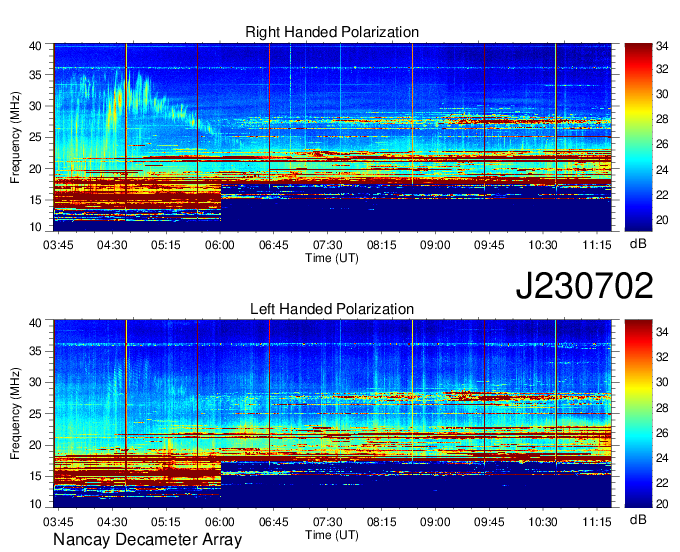Click 10:30 time tick on Left Handed plot
Image resolution: width=680 pixels, height=552 pixels.
[543, 522]
